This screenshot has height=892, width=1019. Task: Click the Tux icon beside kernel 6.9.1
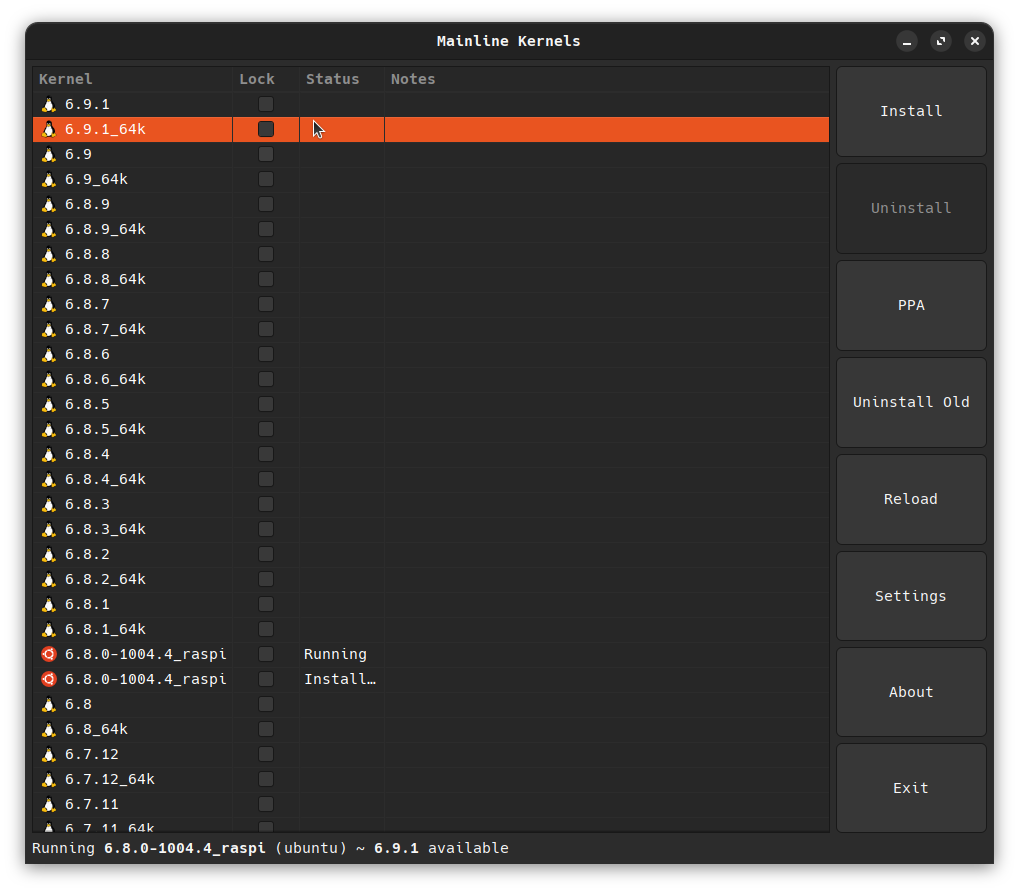(49, 104)
